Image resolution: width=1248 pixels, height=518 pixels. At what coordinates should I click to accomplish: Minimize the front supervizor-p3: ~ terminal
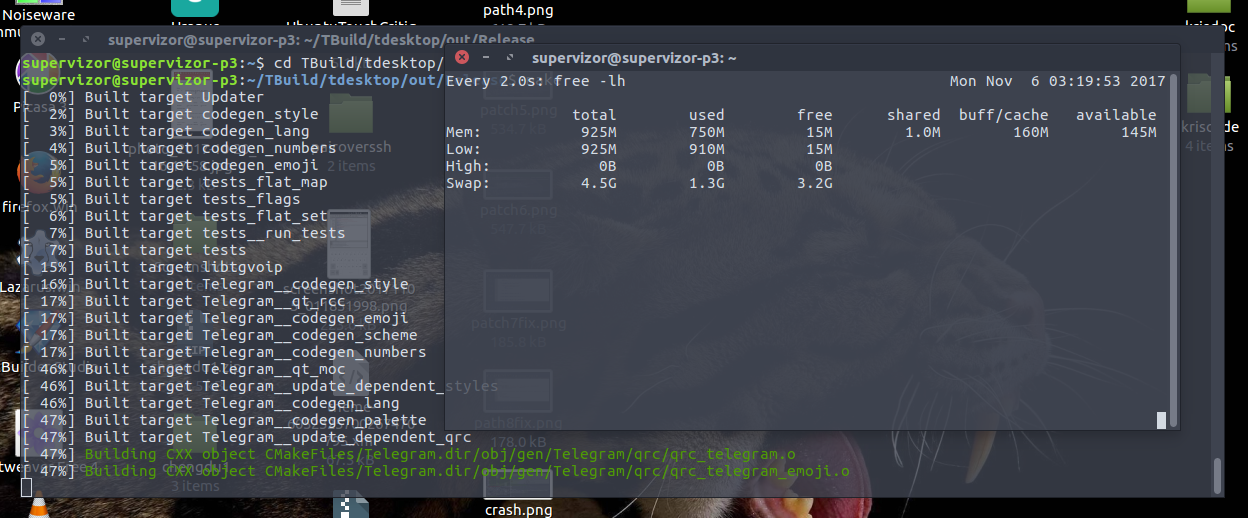click(x=485, y=57)
